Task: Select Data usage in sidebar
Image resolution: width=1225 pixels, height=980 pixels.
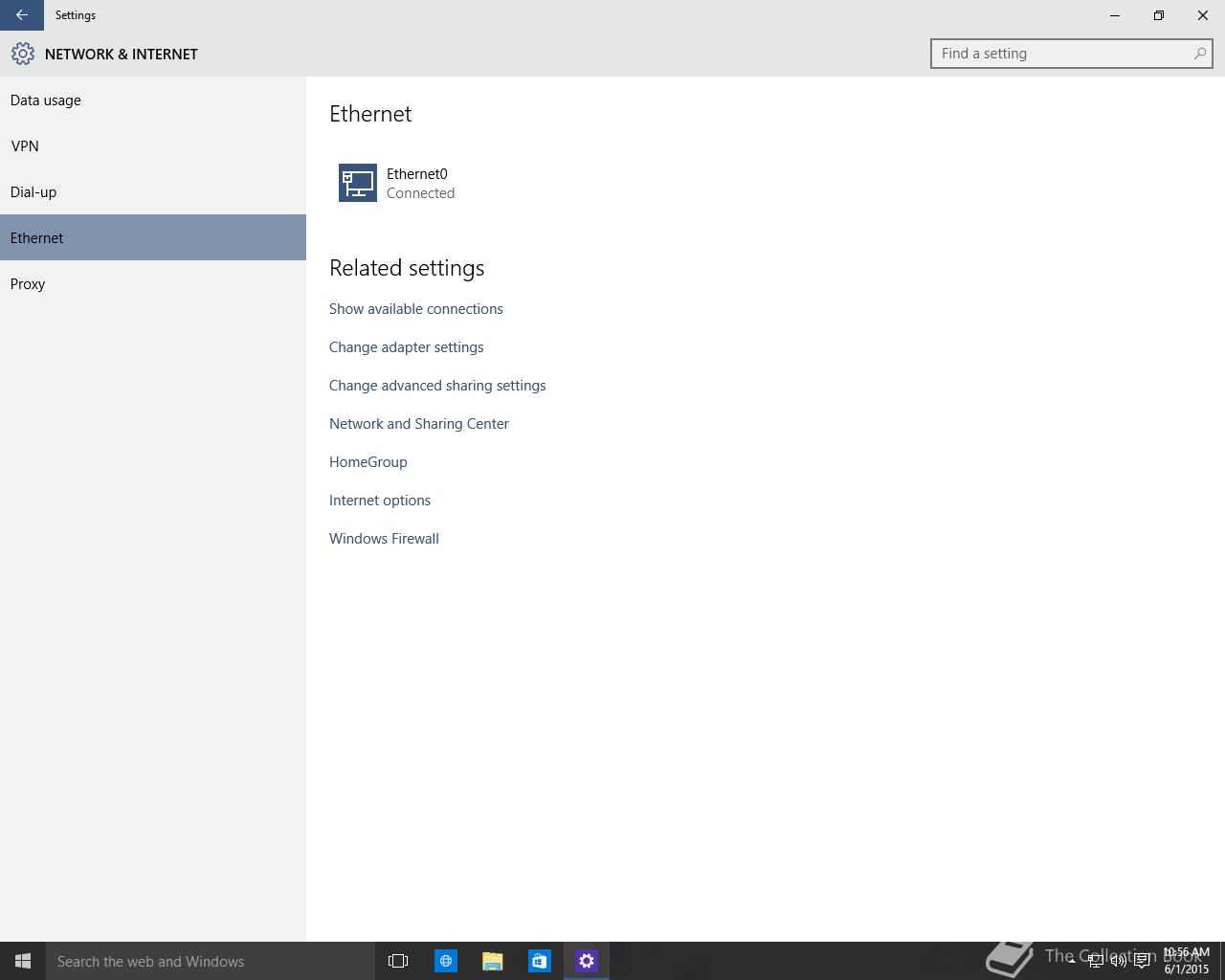Action: (153, 100)
